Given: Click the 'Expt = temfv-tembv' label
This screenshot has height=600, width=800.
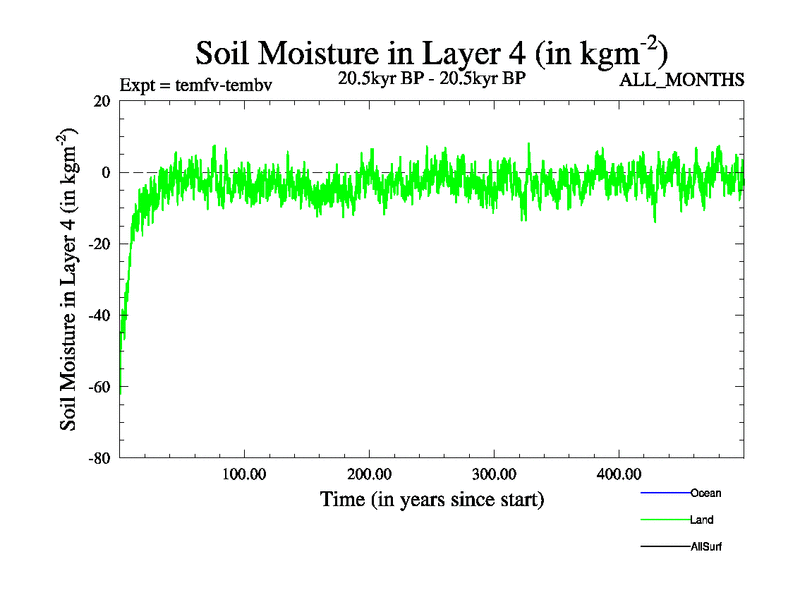Looking at the screenshot, I should coord(195,83).
